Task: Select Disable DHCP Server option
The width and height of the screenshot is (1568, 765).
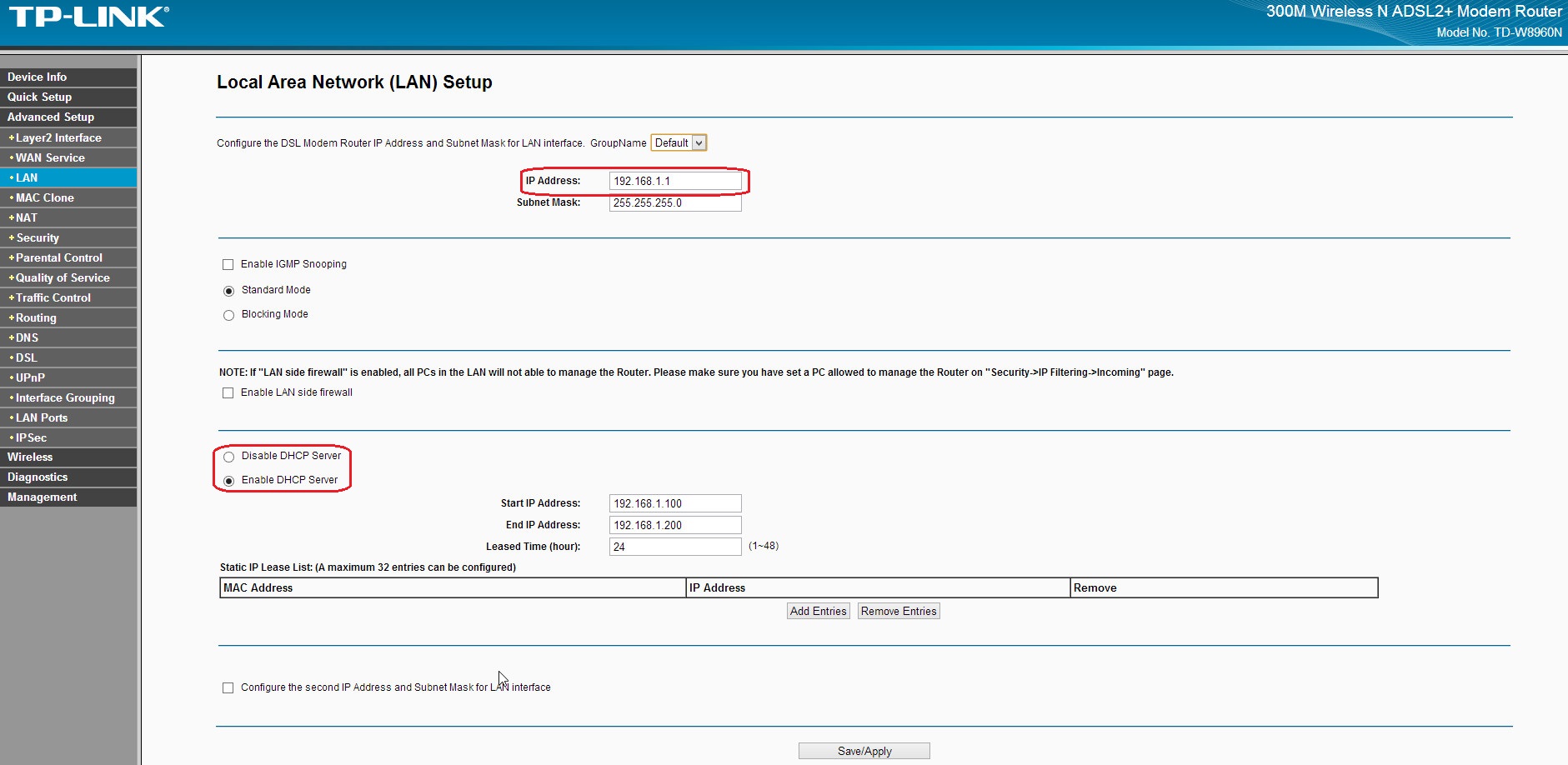Action: pos(228,457)
